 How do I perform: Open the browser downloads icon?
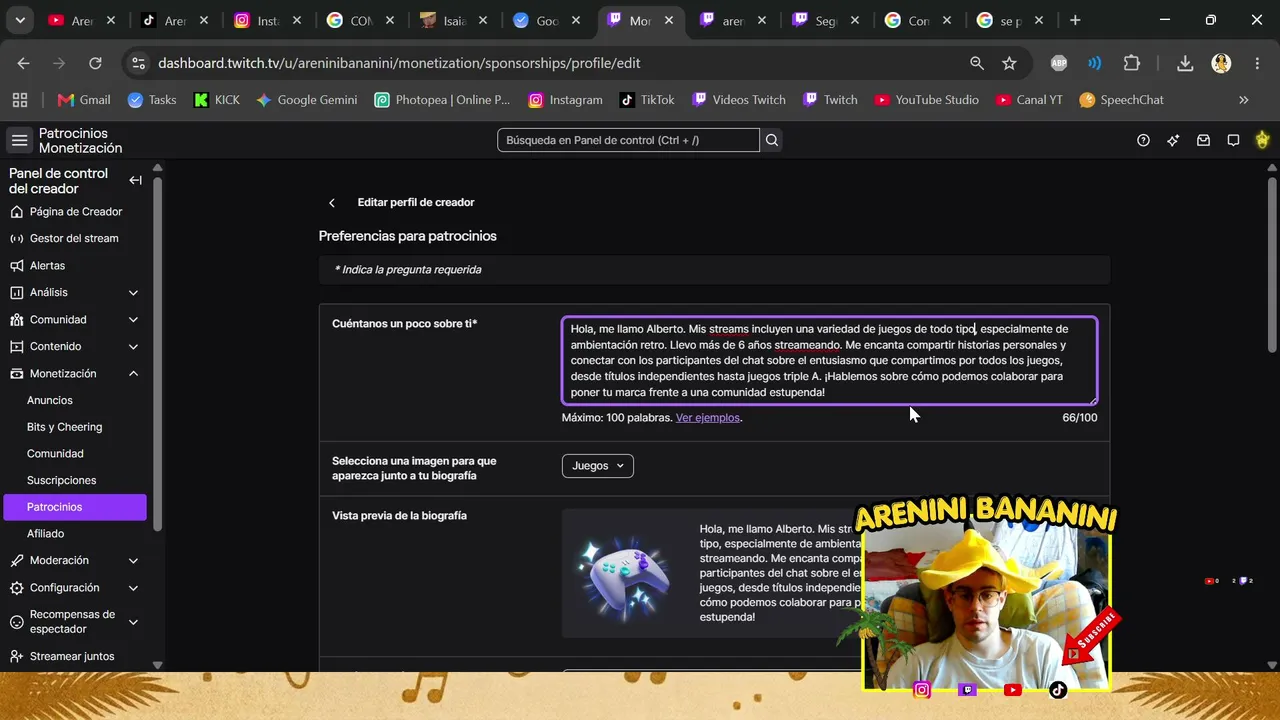pos(1185,63)
